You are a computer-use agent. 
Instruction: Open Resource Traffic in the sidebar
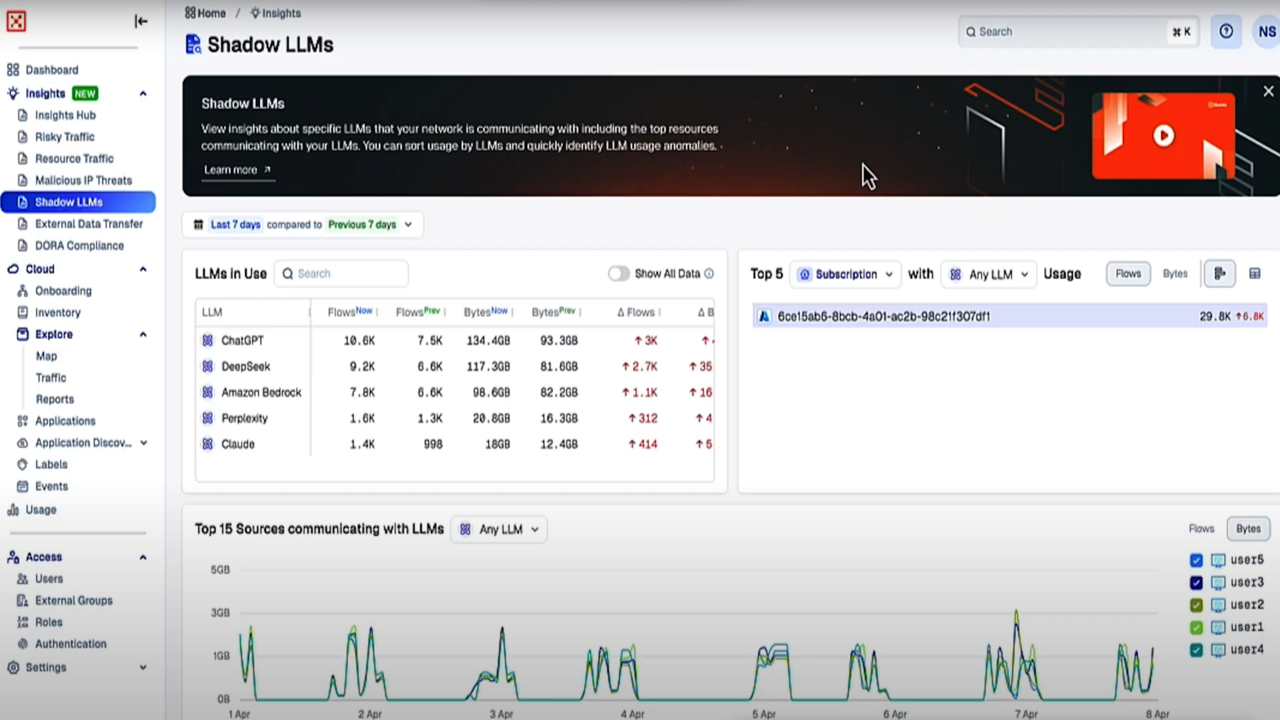pos(74,159)
